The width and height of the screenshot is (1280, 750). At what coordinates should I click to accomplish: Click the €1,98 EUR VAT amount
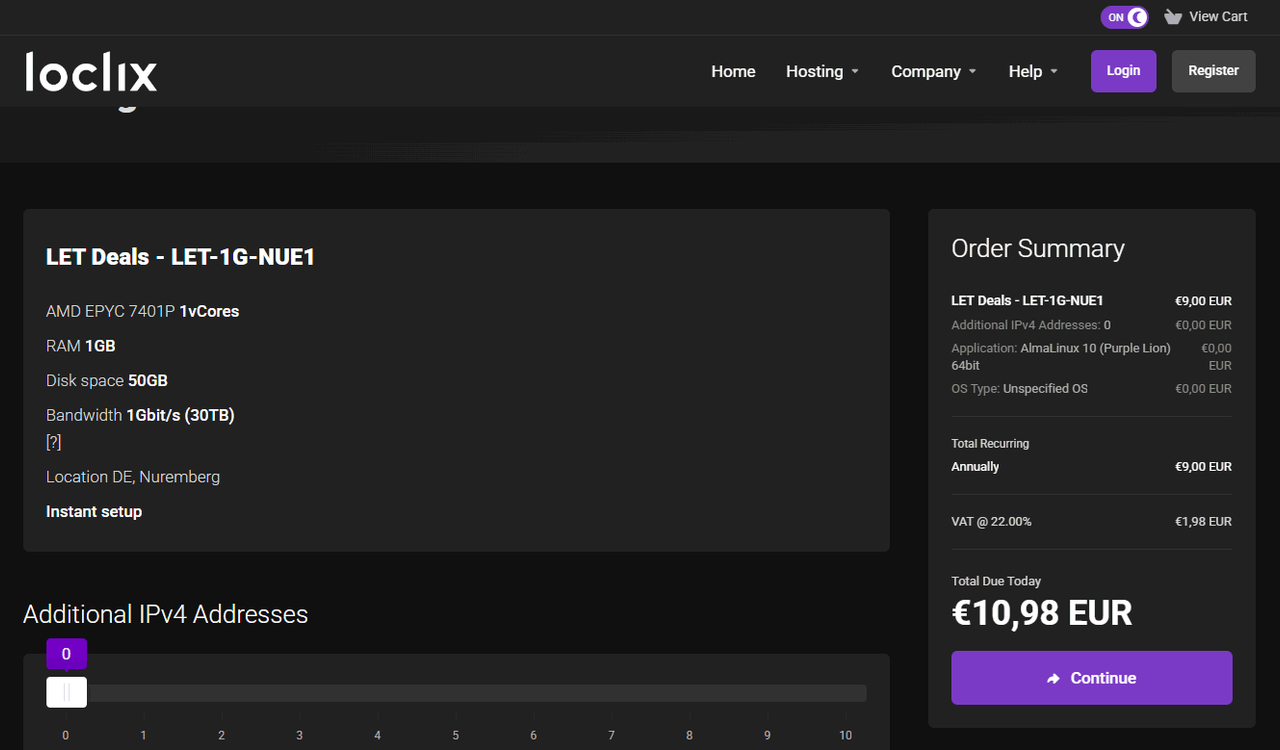click(x=1203, y=521)
